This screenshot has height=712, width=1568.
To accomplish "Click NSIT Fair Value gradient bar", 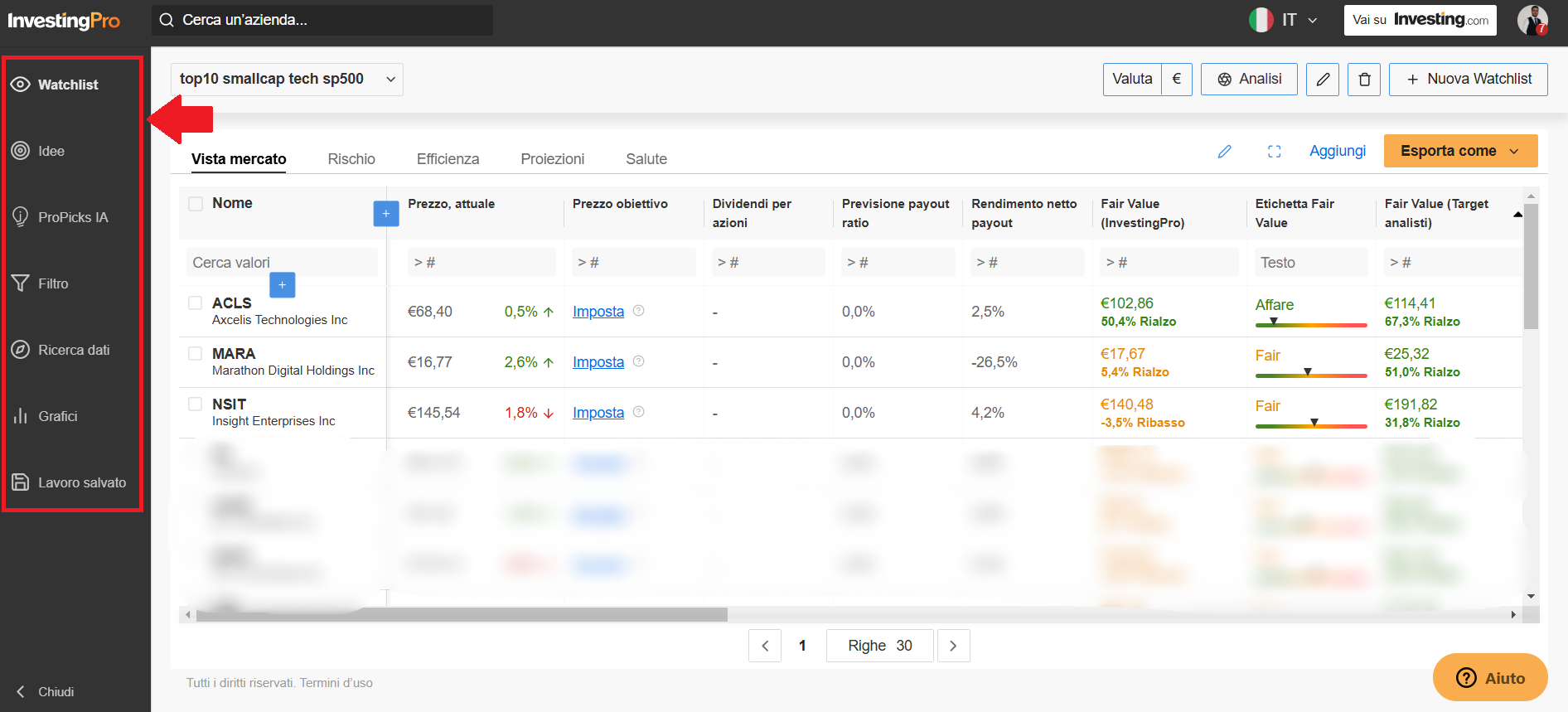I will point(1311,426).
